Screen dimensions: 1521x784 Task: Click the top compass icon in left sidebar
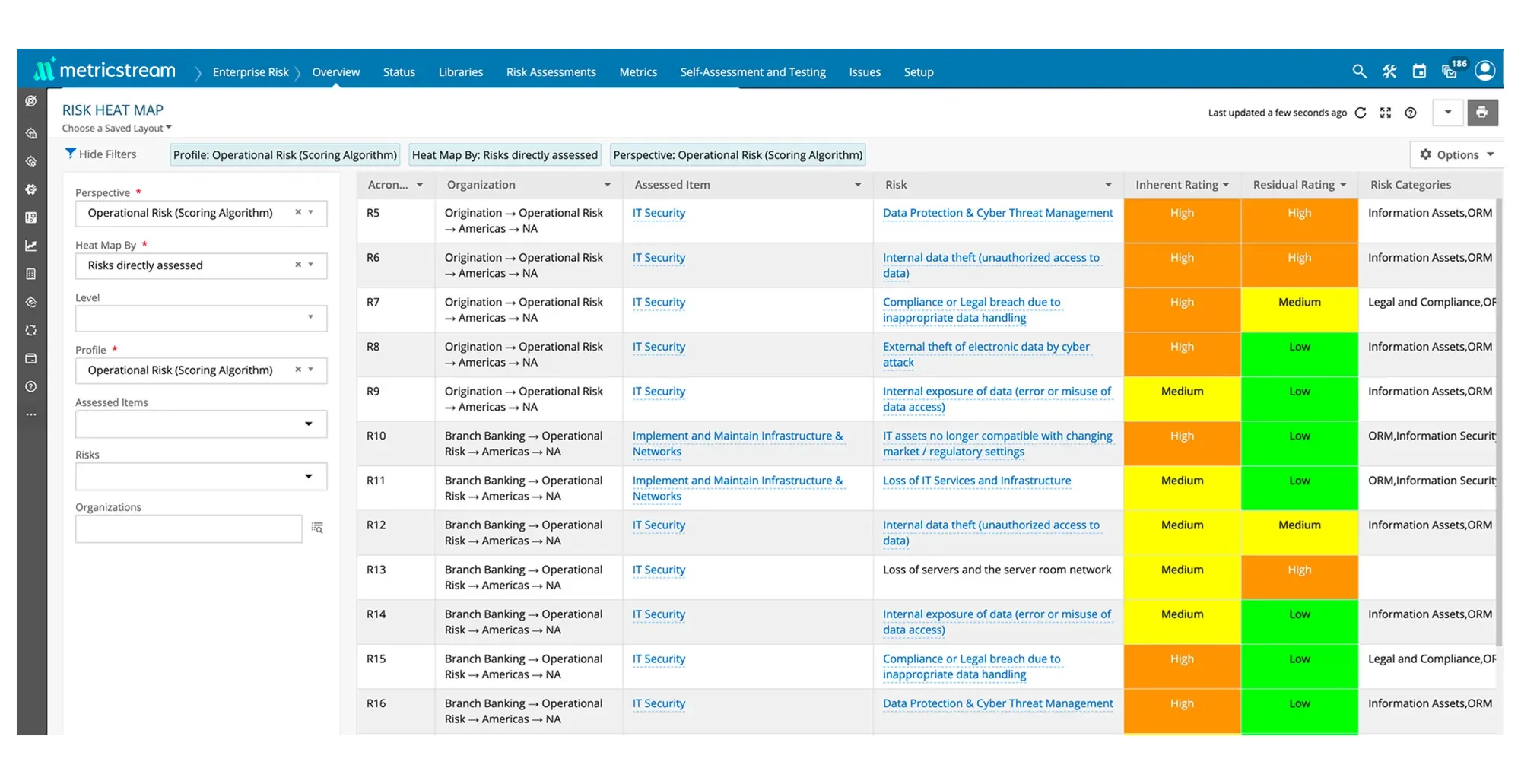(31, 101)
